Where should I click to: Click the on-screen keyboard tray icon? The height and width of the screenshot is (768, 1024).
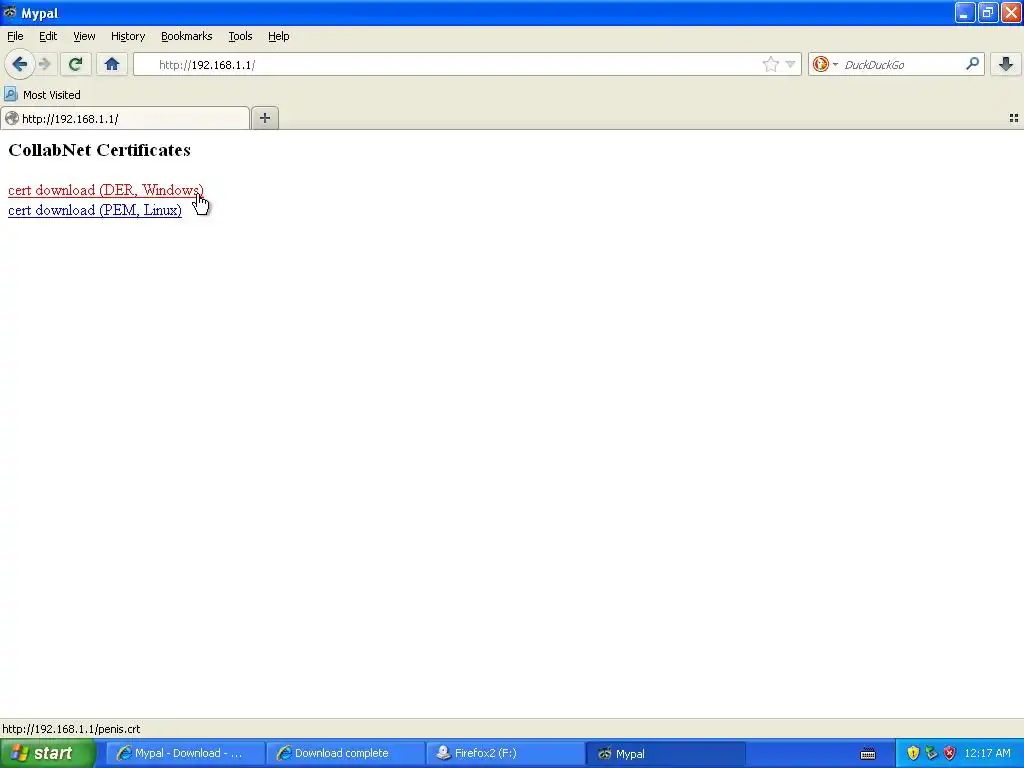868,754
